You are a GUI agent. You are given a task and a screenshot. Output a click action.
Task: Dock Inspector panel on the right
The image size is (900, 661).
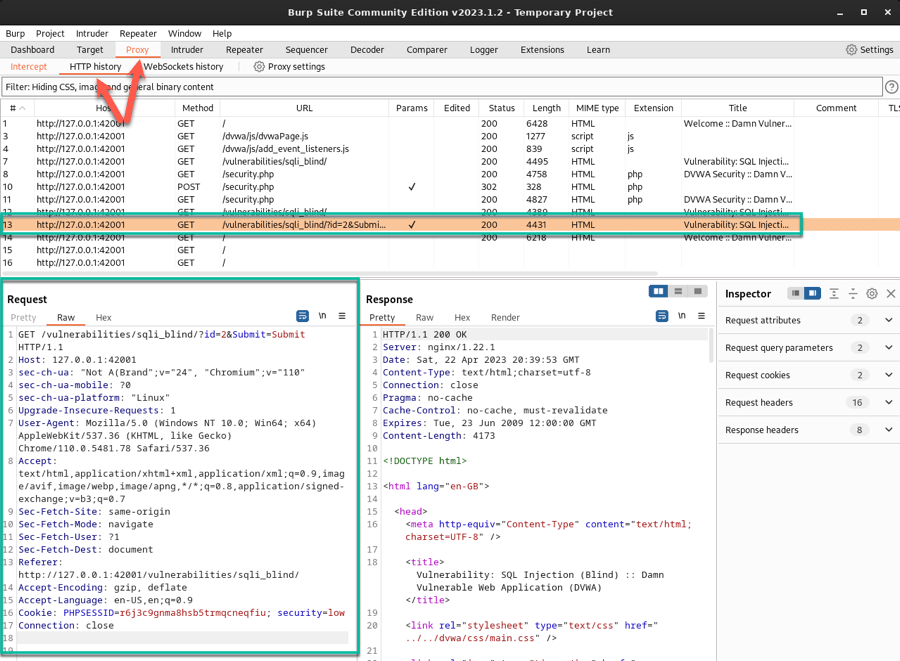tap(812, 294)
